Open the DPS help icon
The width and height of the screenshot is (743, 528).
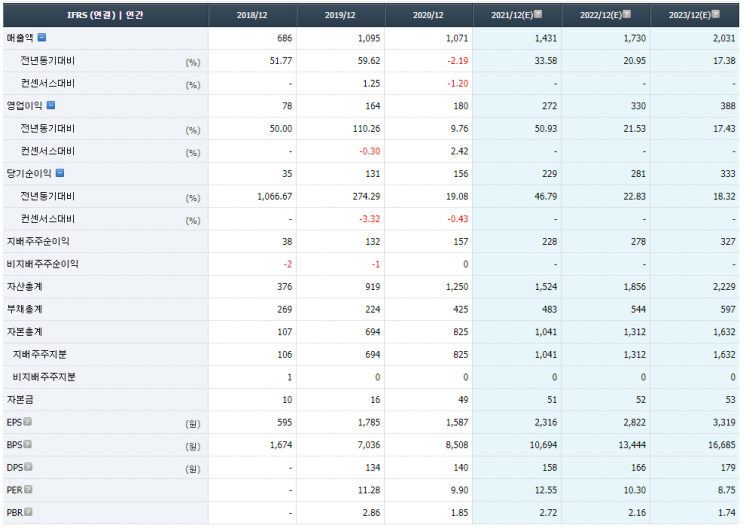coord(28,467)
